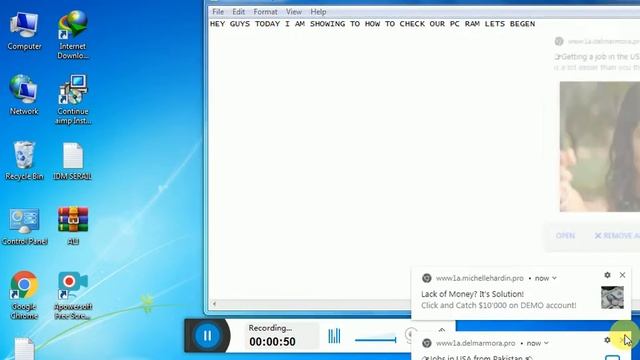Select Apowersoft Free Screen Recorder shortcut
The height and width of the screenshot is (360, 640).
tap(73, 296)
